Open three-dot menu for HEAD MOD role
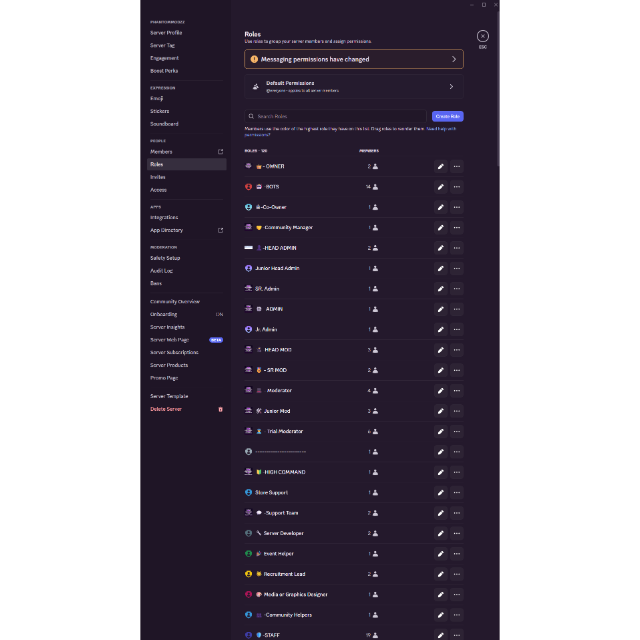Viewport: 640px width, 640px height. [x=457, y=350]
